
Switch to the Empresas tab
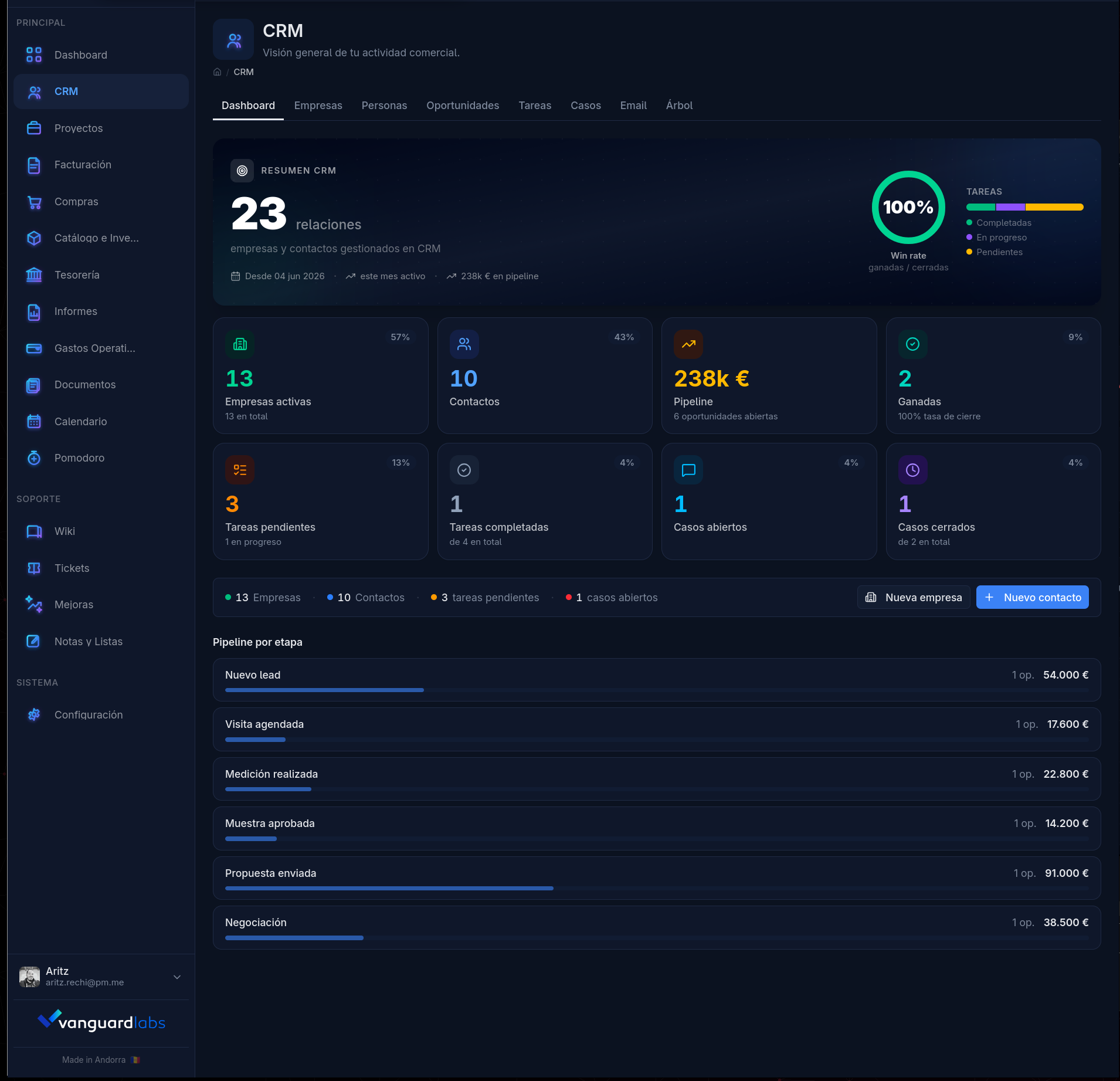point(318,106)
